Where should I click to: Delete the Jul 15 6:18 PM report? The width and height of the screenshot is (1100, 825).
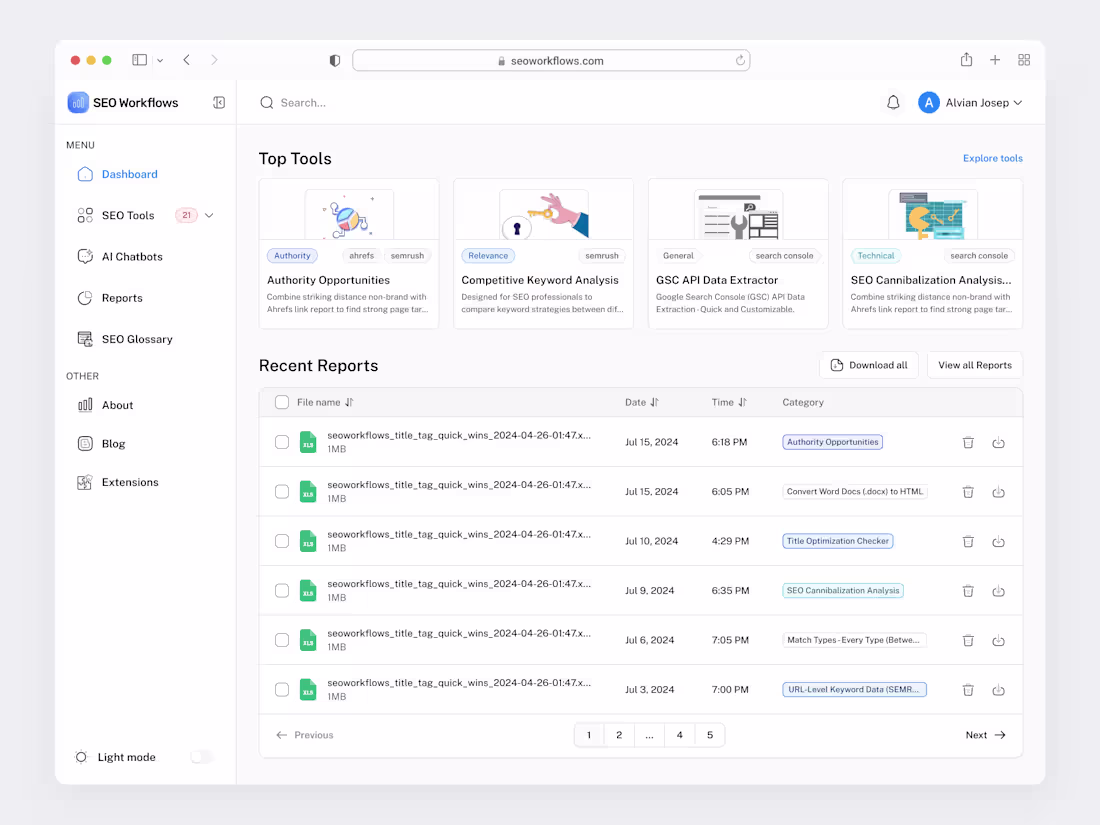[968, 442]
